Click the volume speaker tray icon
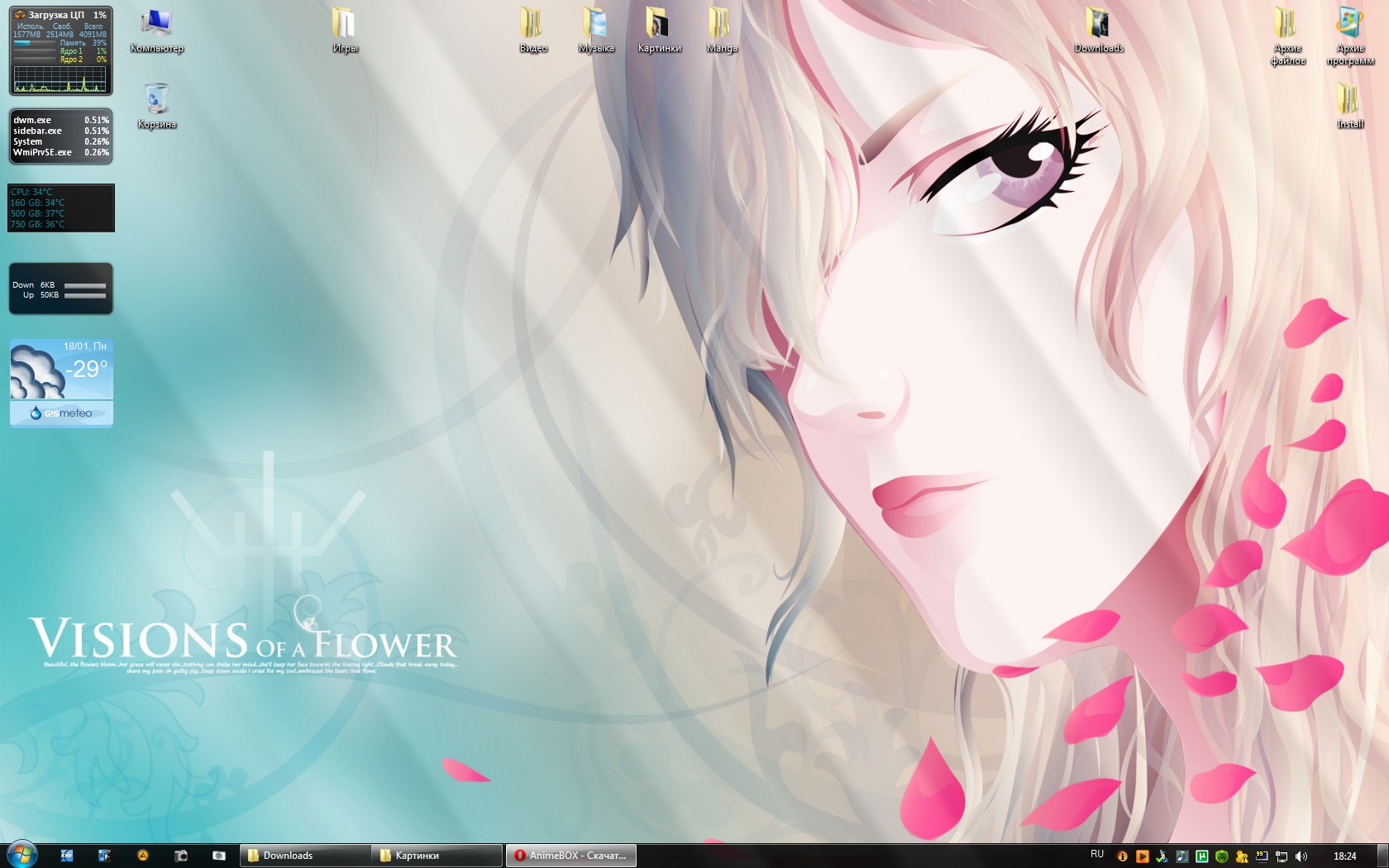Image resolution: width=1389 pixels, height=868 pixels. [1301, 856]
